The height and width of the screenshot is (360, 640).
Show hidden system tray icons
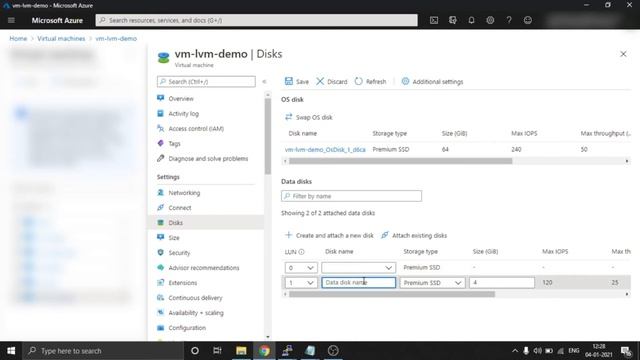[515, 351]
